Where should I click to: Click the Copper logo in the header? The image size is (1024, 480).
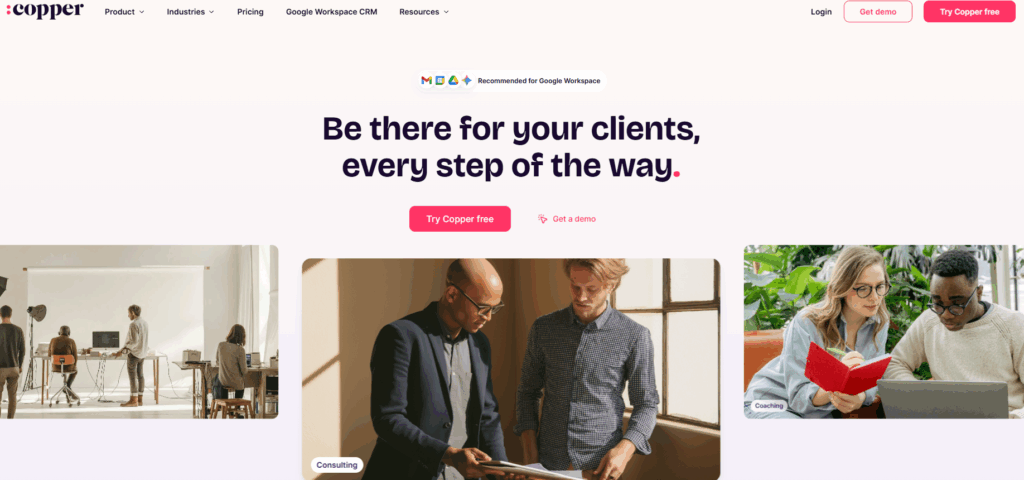45,10
